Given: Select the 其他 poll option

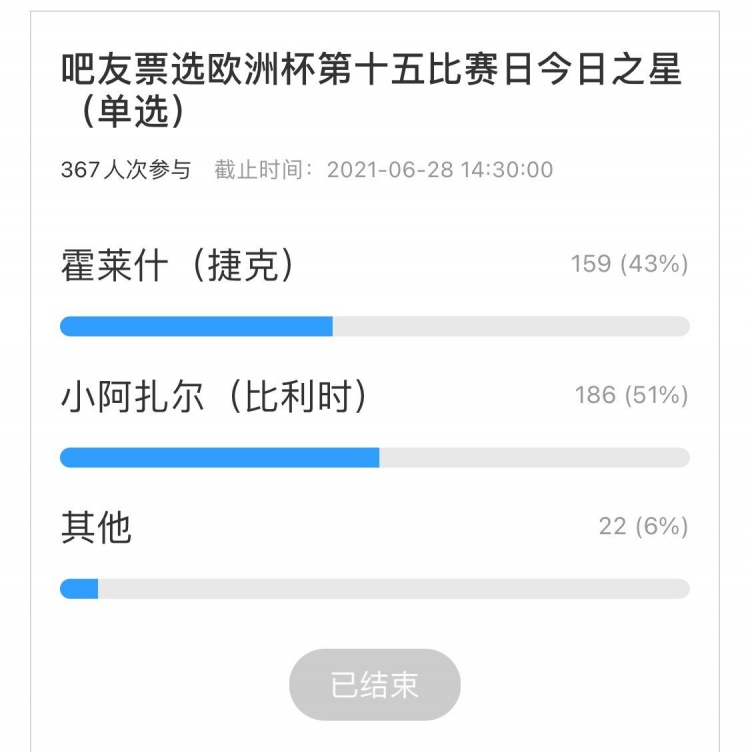Looking at the screenshot, I should (x=96, y=527).
